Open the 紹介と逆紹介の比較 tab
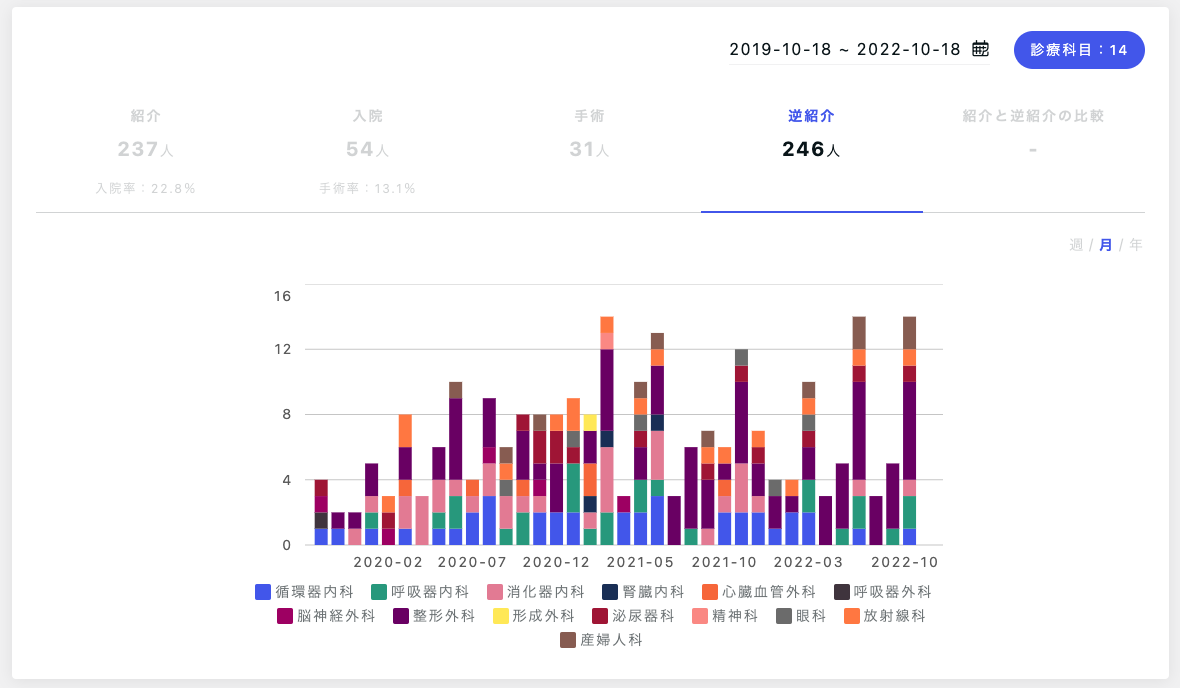This screenshot has width=1180, height=688. (x=1033, y=116)
